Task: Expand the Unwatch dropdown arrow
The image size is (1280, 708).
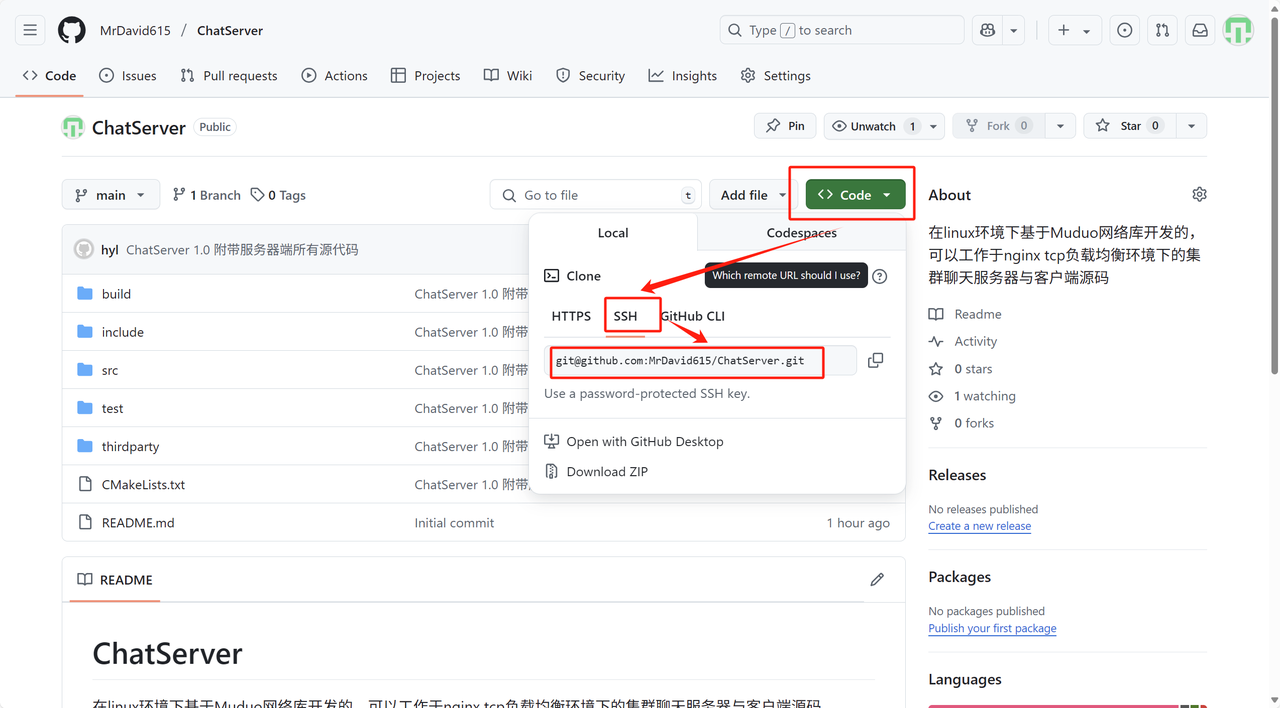Action: click(x=933, y=126)
